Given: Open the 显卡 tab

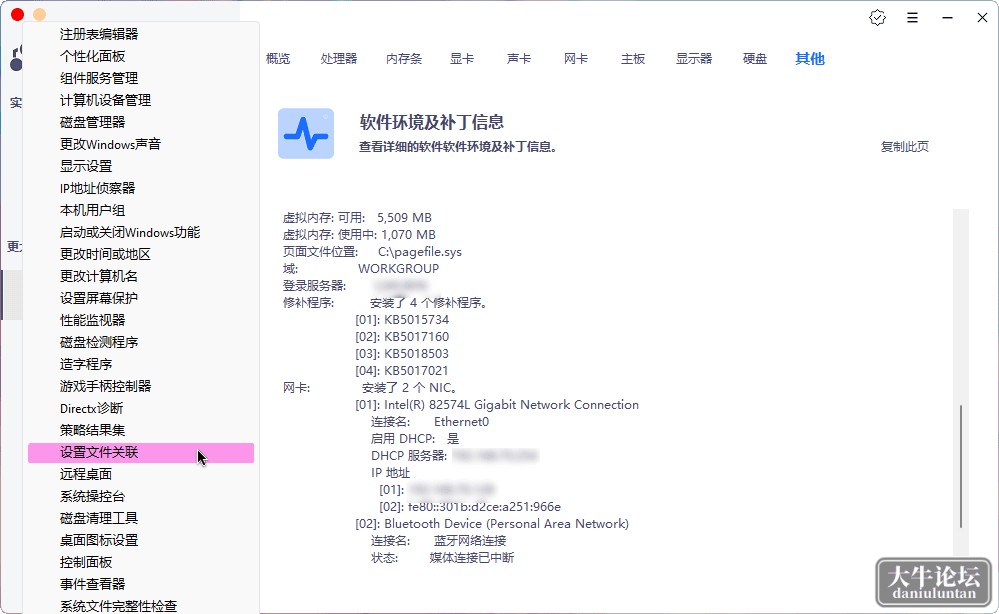Looking at the screenshot, I should pyautogui.click(x=462, y=59).
